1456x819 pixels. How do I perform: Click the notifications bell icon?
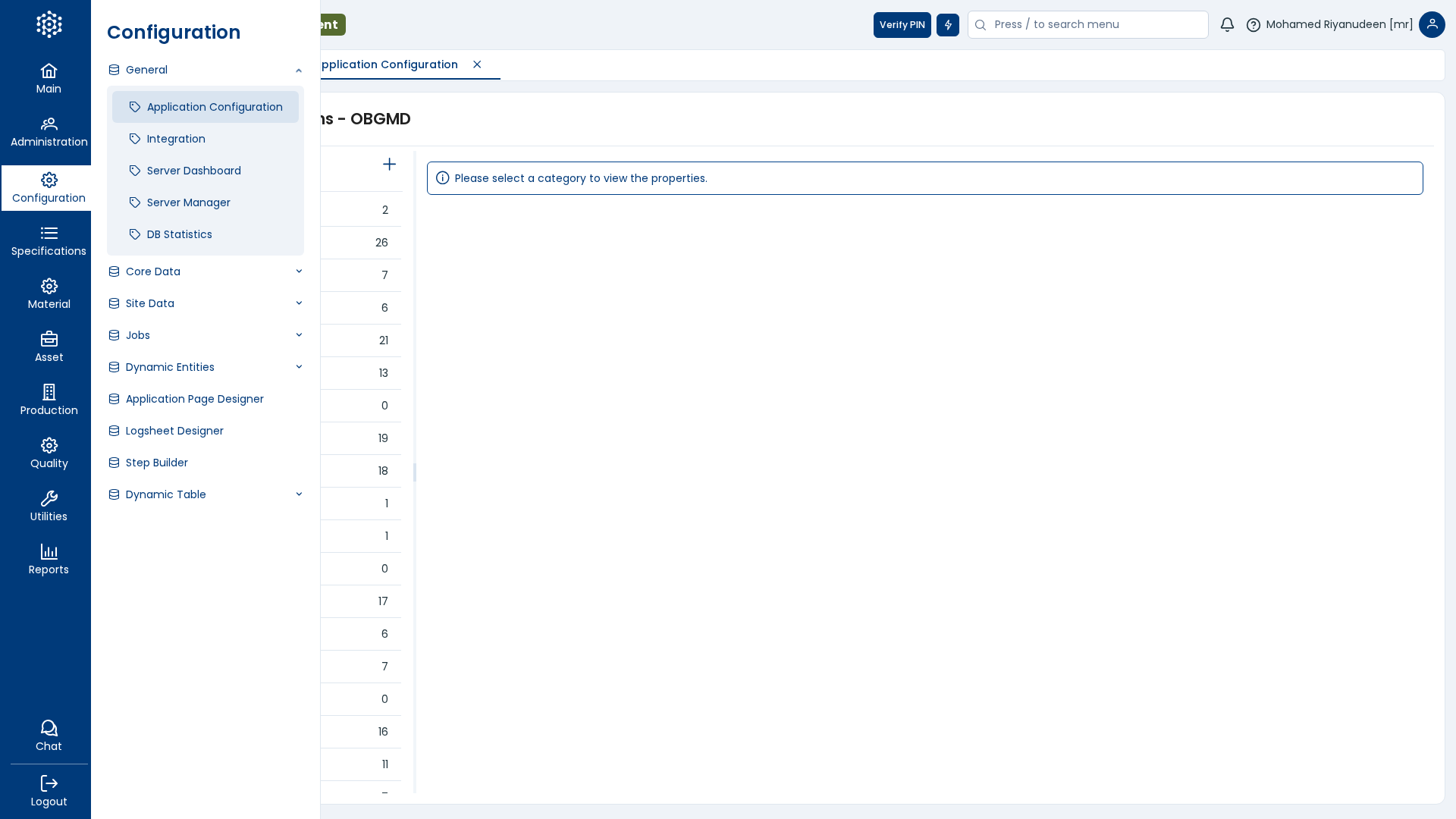pyautogui.click(x=1227, y=25)
